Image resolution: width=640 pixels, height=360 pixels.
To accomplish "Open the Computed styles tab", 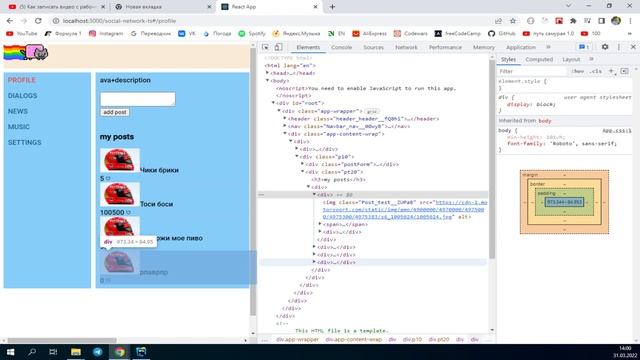I will [x=539, y=59].
